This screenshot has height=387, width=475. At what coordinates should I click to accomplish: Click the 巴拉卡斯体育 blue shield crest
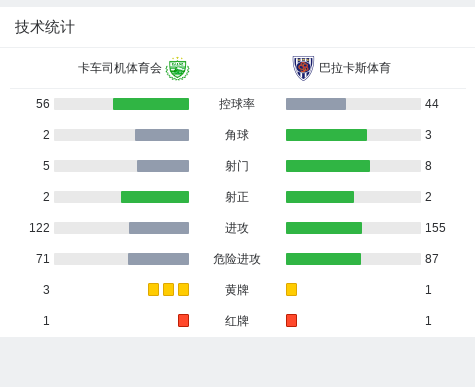303,68
